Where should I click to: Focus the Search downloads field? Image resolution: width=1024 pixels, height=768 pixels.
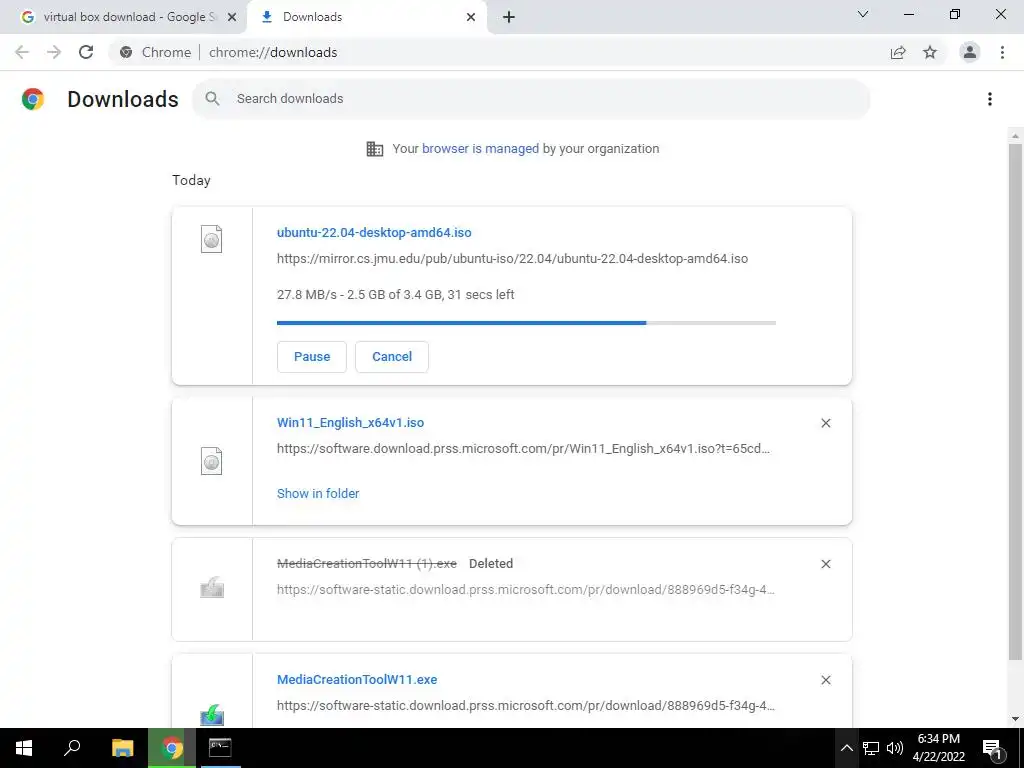click(x=531, y=99)
